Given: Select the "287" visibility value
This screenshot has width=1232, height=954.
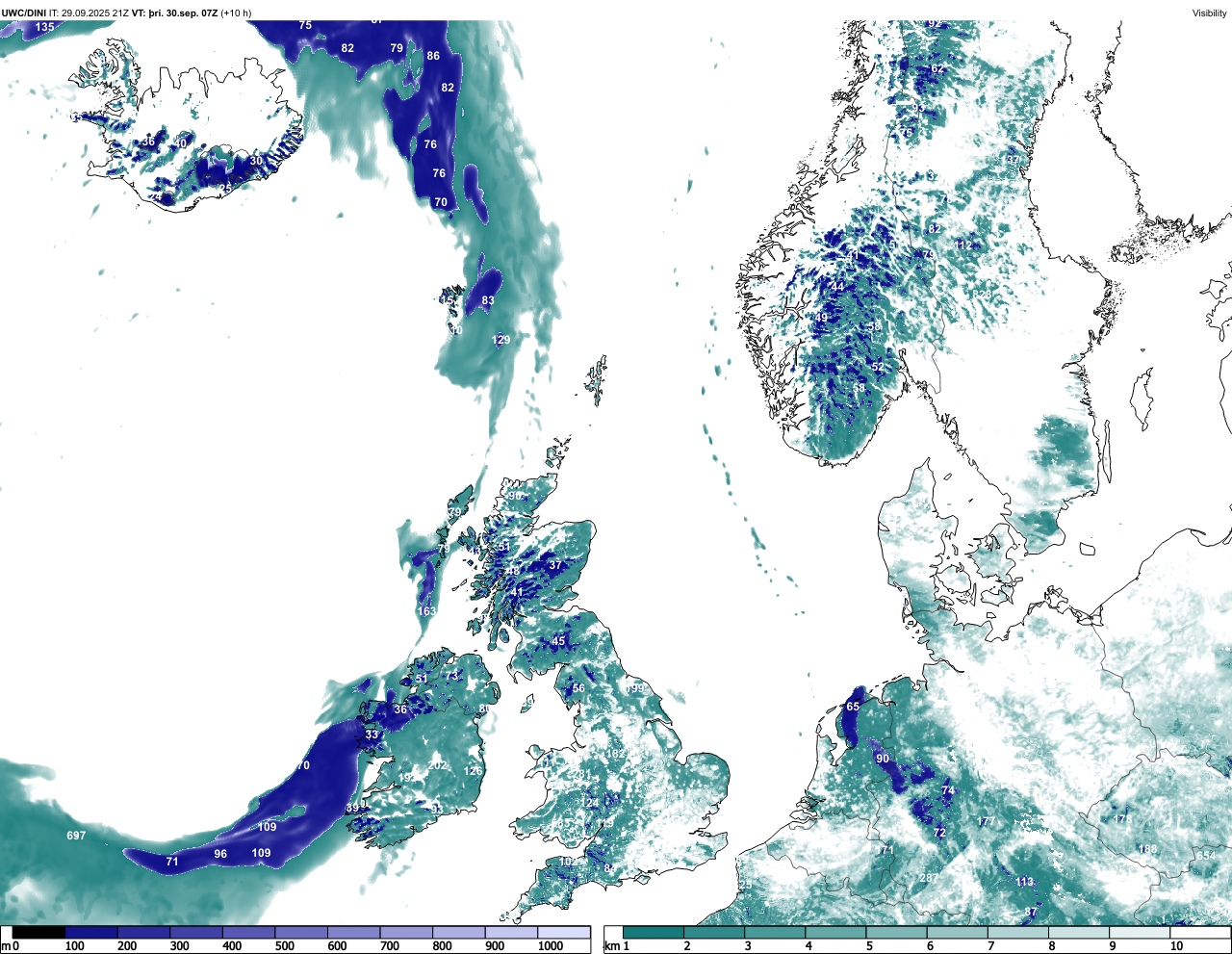Looking at the screenshot, I should [x=928, y=878].
